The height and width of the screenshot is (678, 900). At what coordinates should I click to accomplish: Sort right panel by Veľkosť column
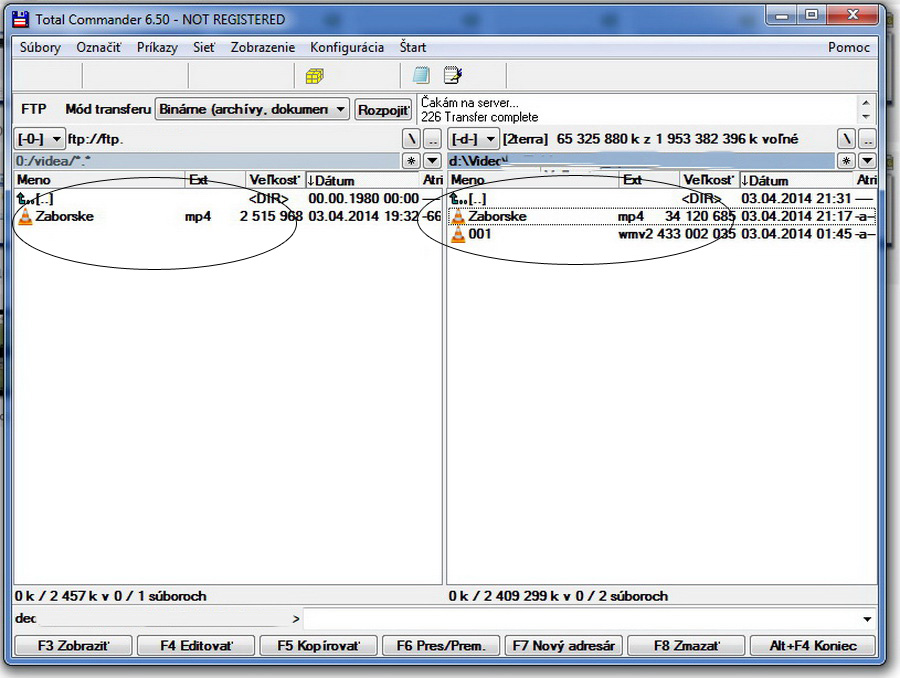[709, 180]
